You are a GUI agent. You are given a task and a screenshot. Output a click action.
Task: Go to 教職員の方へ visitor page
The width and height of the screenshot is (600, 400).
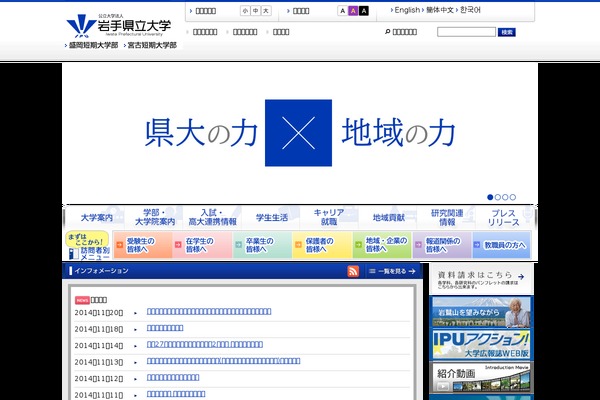point(502,245)
